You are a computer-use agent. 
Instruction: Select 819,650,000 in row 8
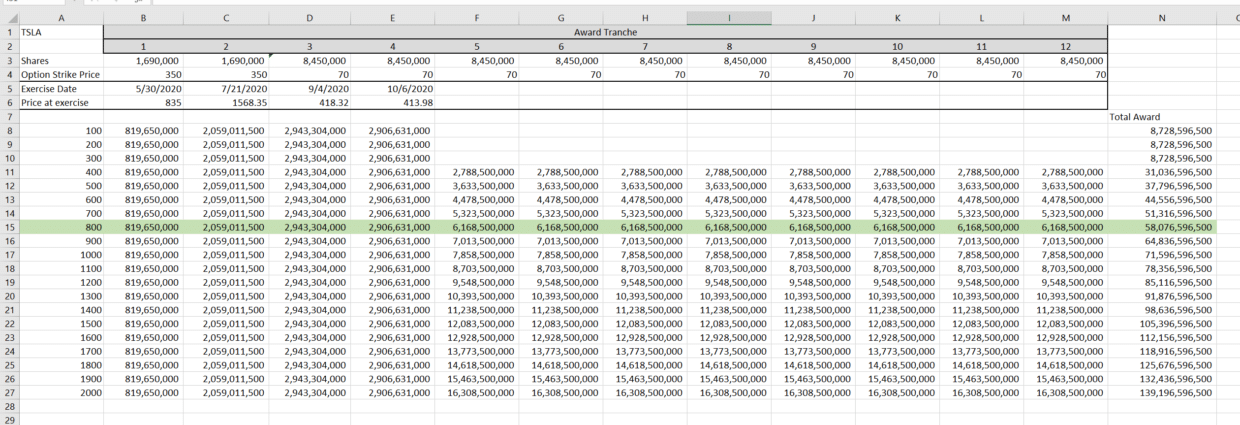pos(143,130)
